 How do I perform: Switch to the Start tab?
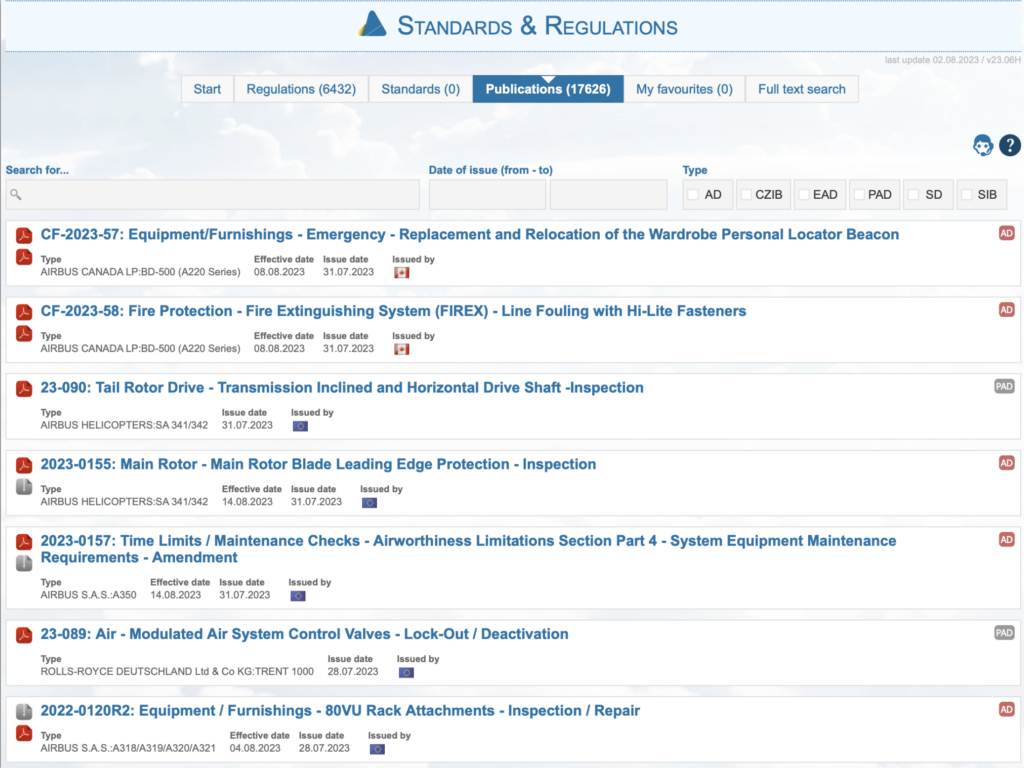coord(207,89)
